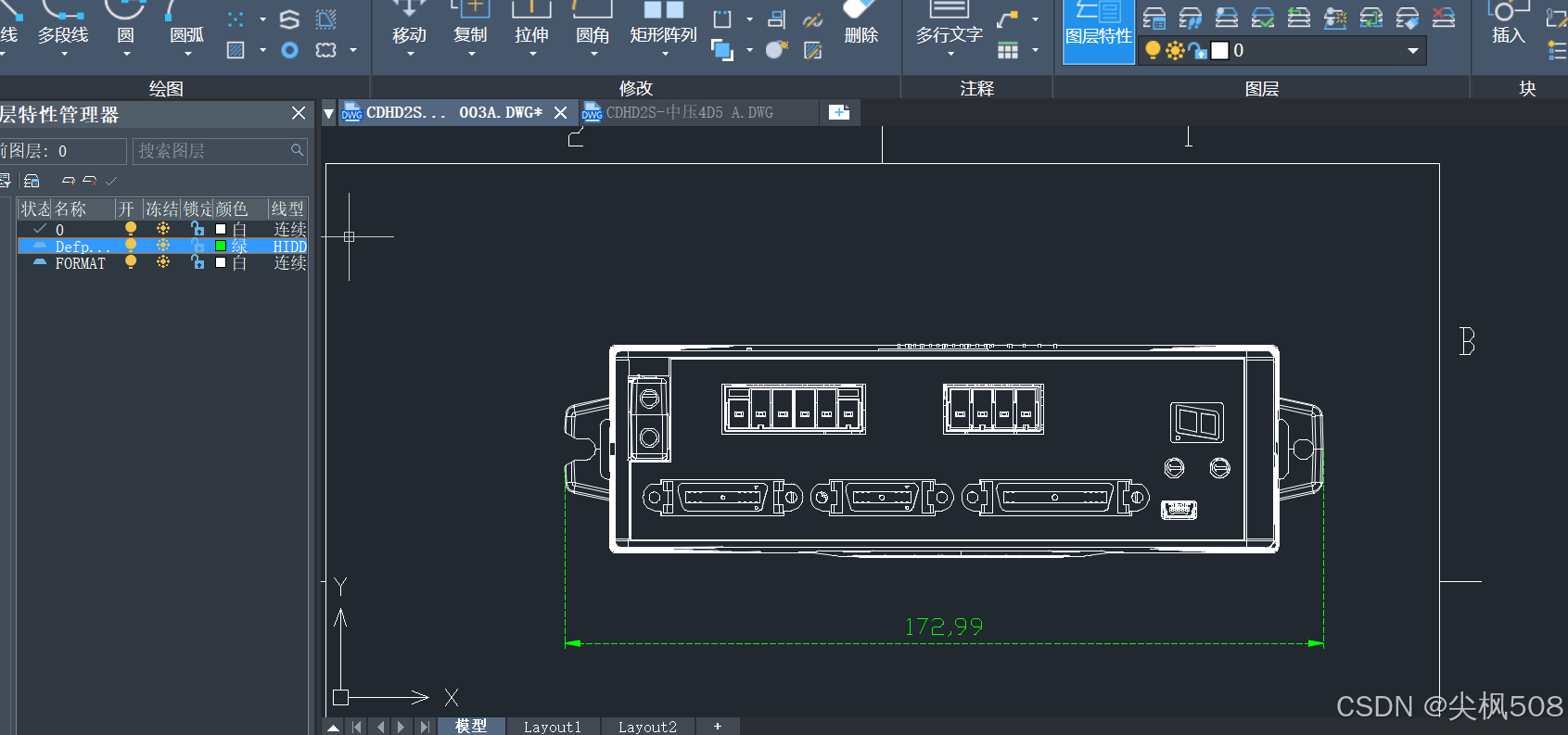Click the green color swatch of Defp layer
This screenshot has height=735, width=1568.
221,246
